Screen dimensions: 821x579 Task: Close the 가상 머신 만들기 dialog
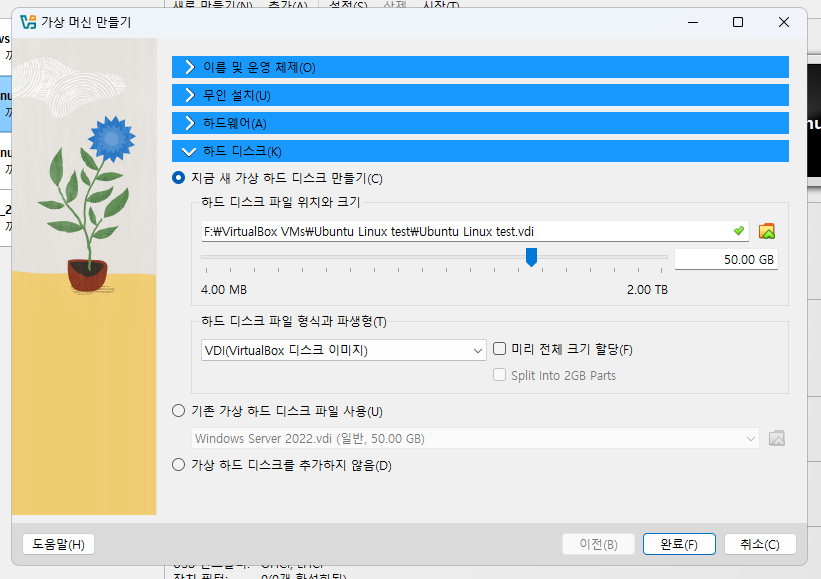coord(784,22)
